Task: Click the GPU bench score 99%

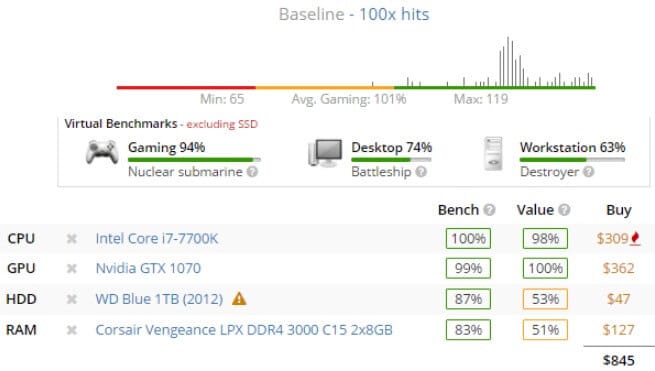Action: 468,268
